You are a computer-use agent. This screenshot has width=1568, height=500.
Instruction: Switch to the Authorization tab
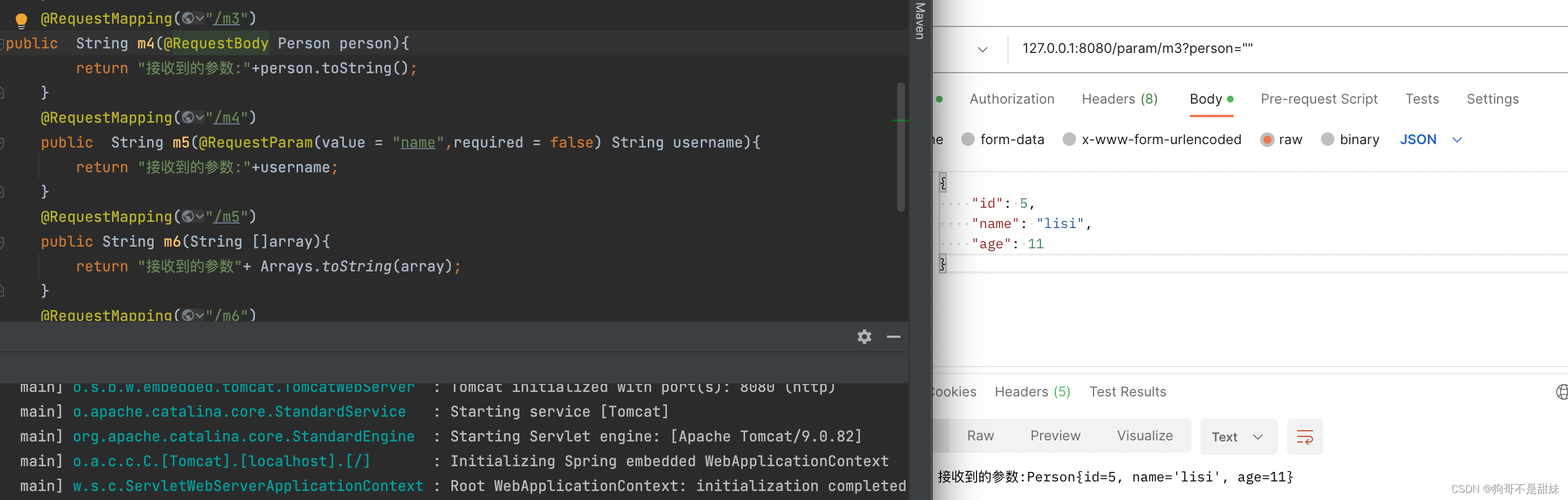(x=1011, y=99)
